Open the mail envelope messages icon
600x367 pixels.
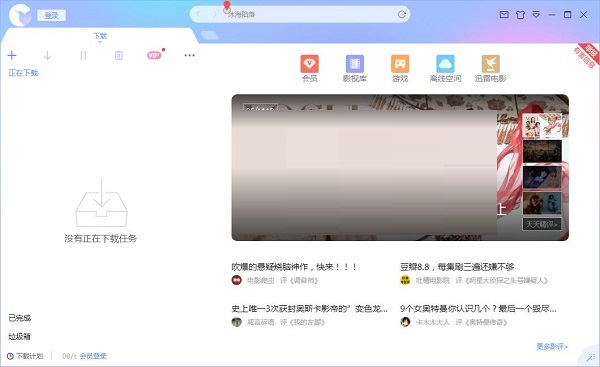click(x=504, y=15)
